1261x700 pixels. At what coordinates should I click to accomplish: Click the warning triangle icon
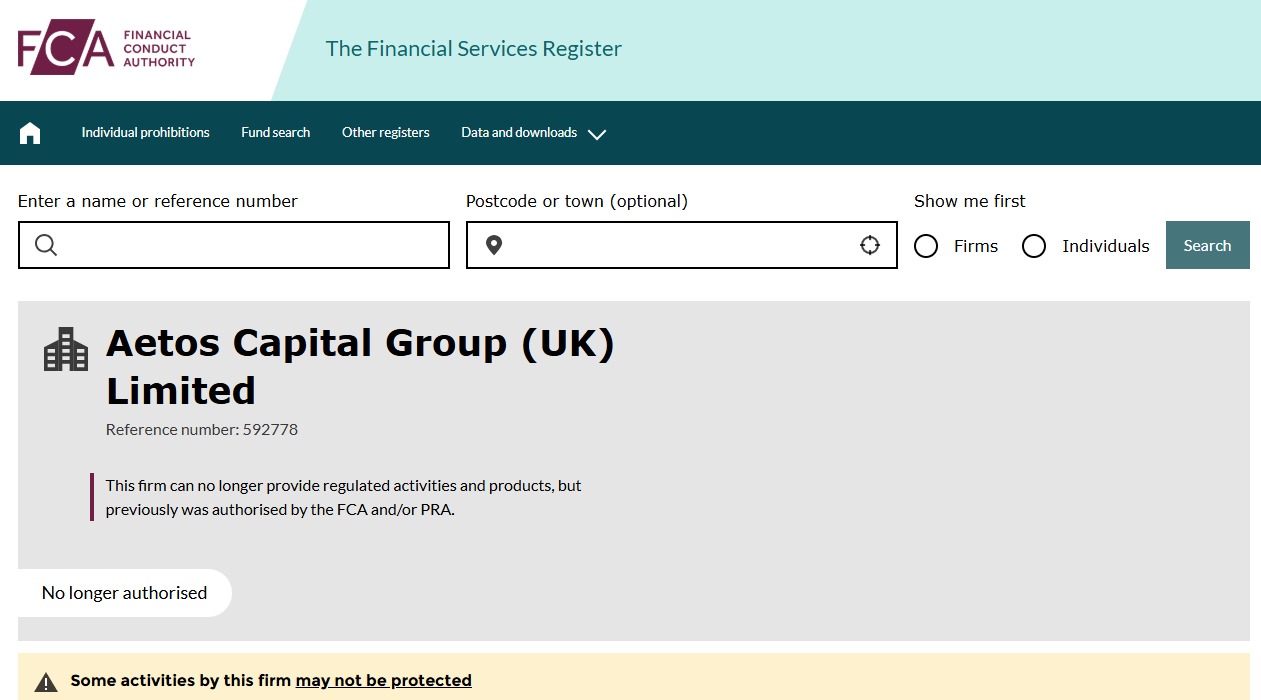tap(46, 682)
